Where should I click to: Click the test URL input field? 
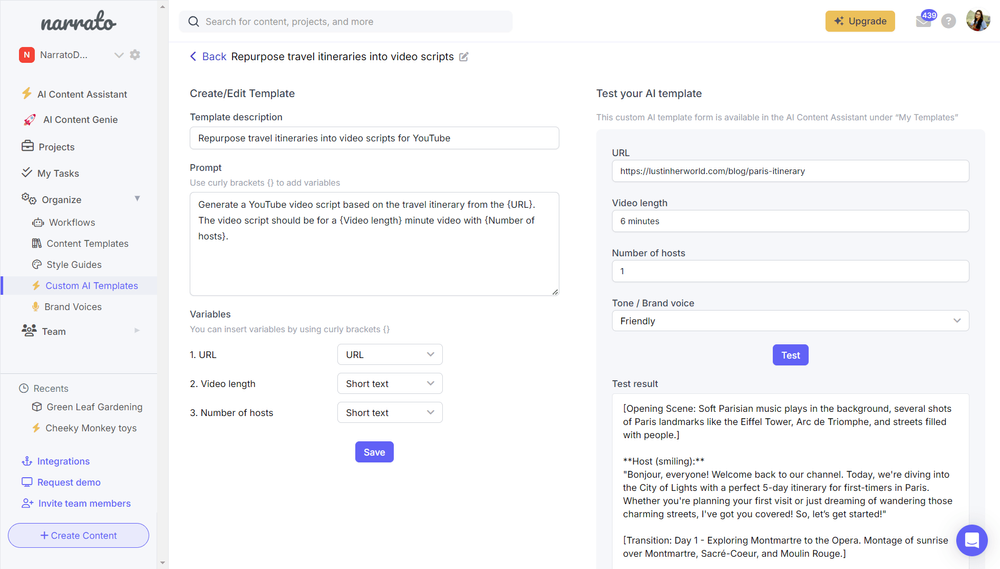(790, 171)
